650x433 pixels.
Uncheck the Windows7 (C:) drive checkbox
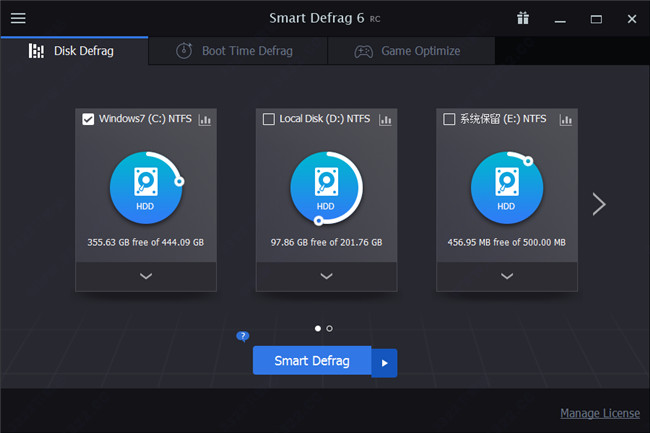click(x=88, y=120)
